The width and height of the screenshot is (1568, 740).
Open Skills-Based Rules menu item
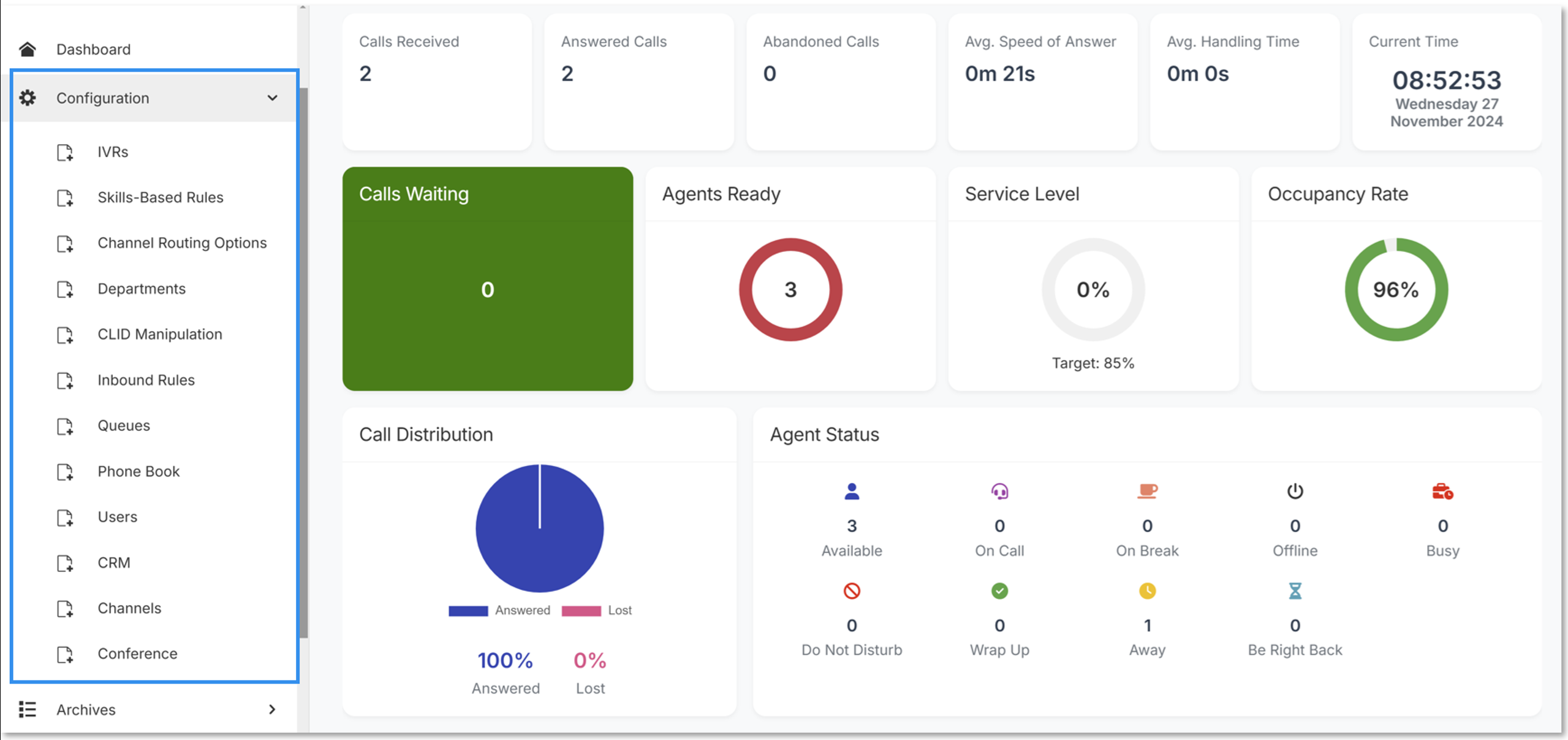coord(161,197)
